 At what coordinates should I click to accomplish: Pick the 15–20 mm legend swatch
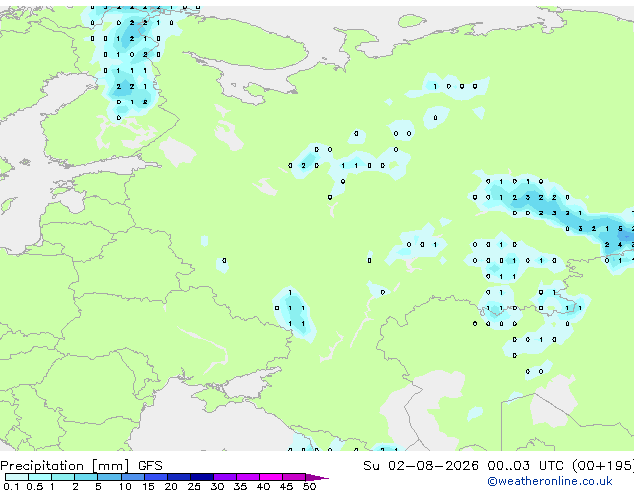156,477
